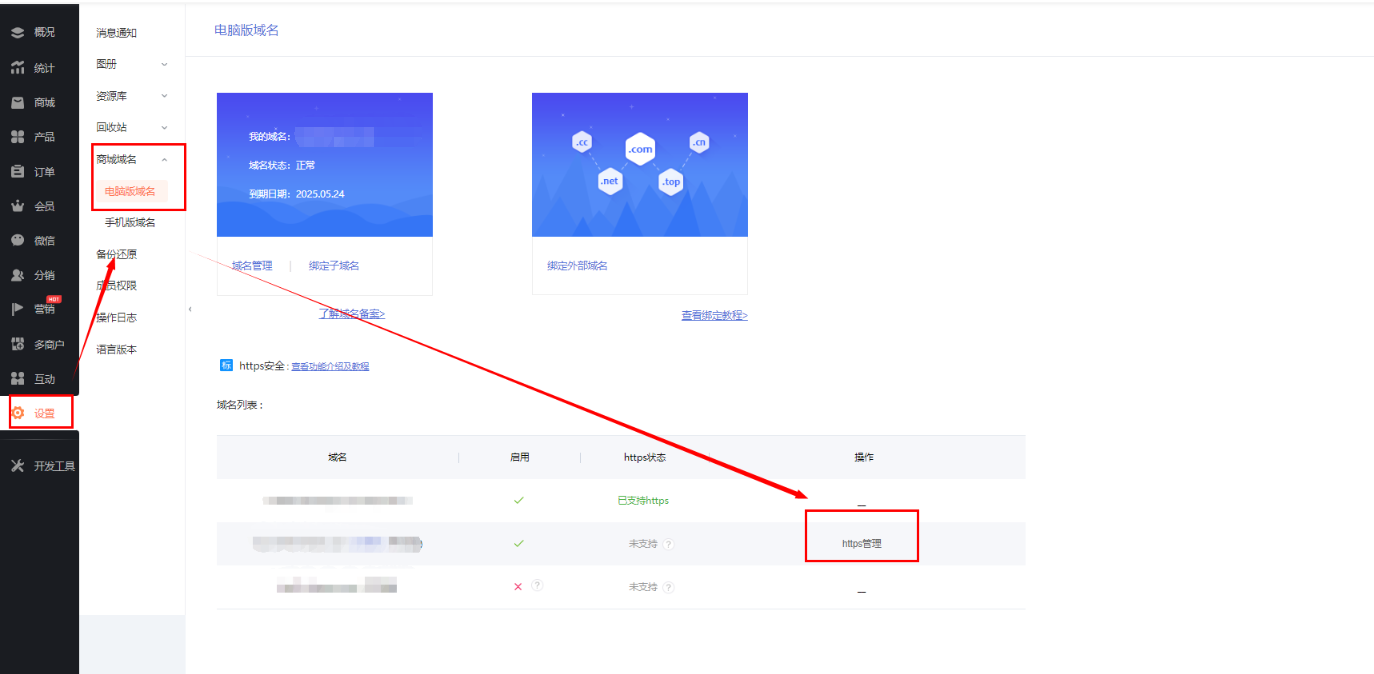Click the 启用 column header

click(x=519, y=457)
